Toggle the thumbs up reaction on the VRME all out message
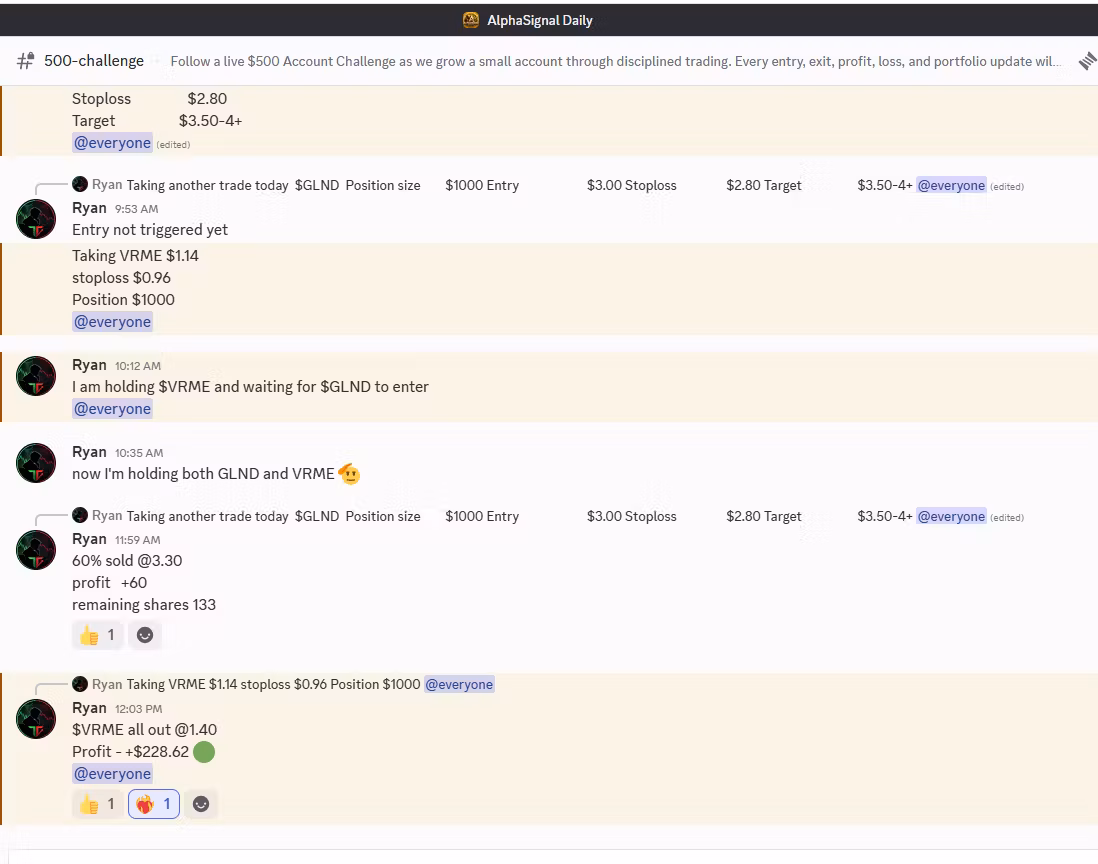This screenshot has width=1098, height=864. point(98,804)
